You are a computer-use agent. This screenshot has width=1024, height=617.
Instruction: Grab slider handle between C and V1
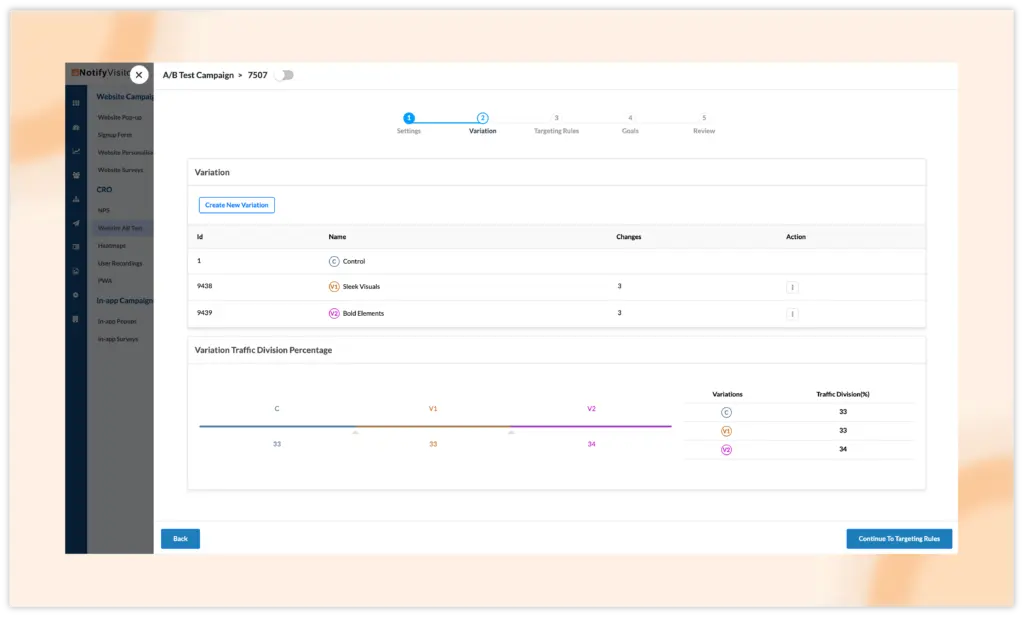point(355,432)
